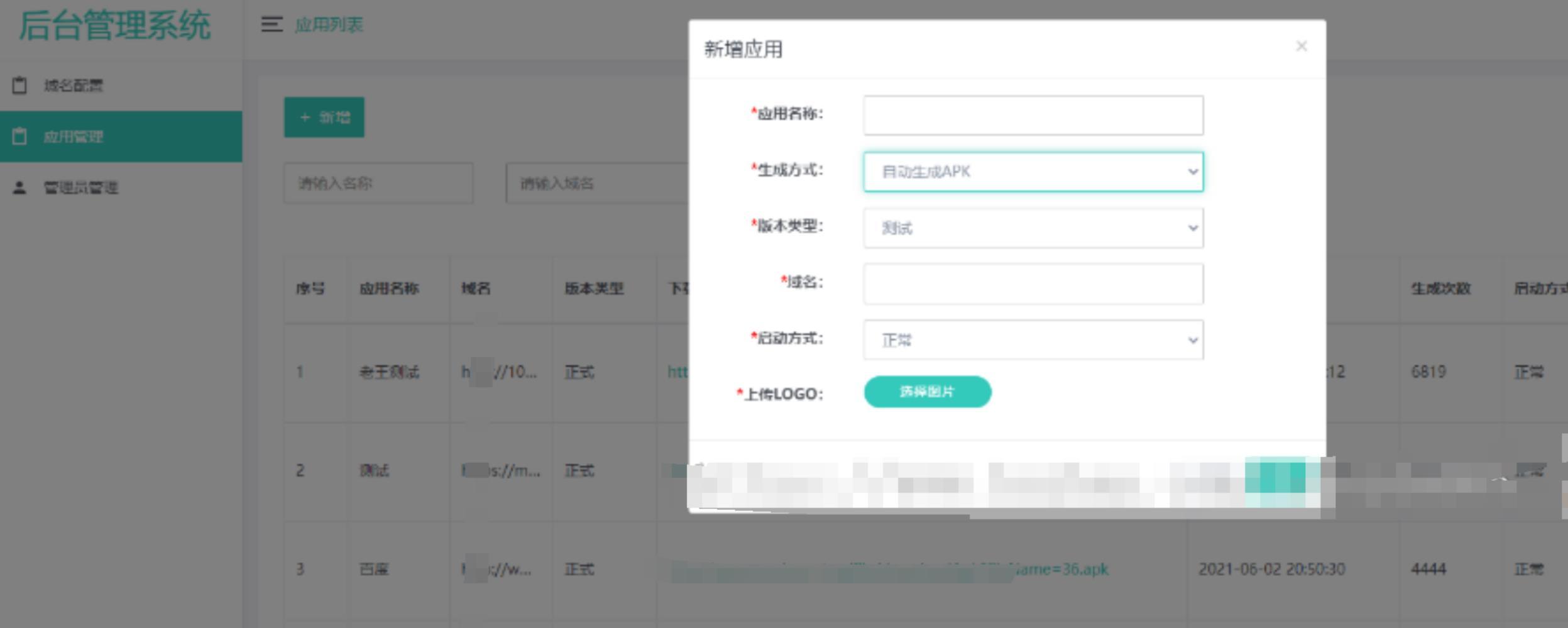Click the 序号 column header
The width and height of the screenshot is (1568, 628).
click(310, 289)
